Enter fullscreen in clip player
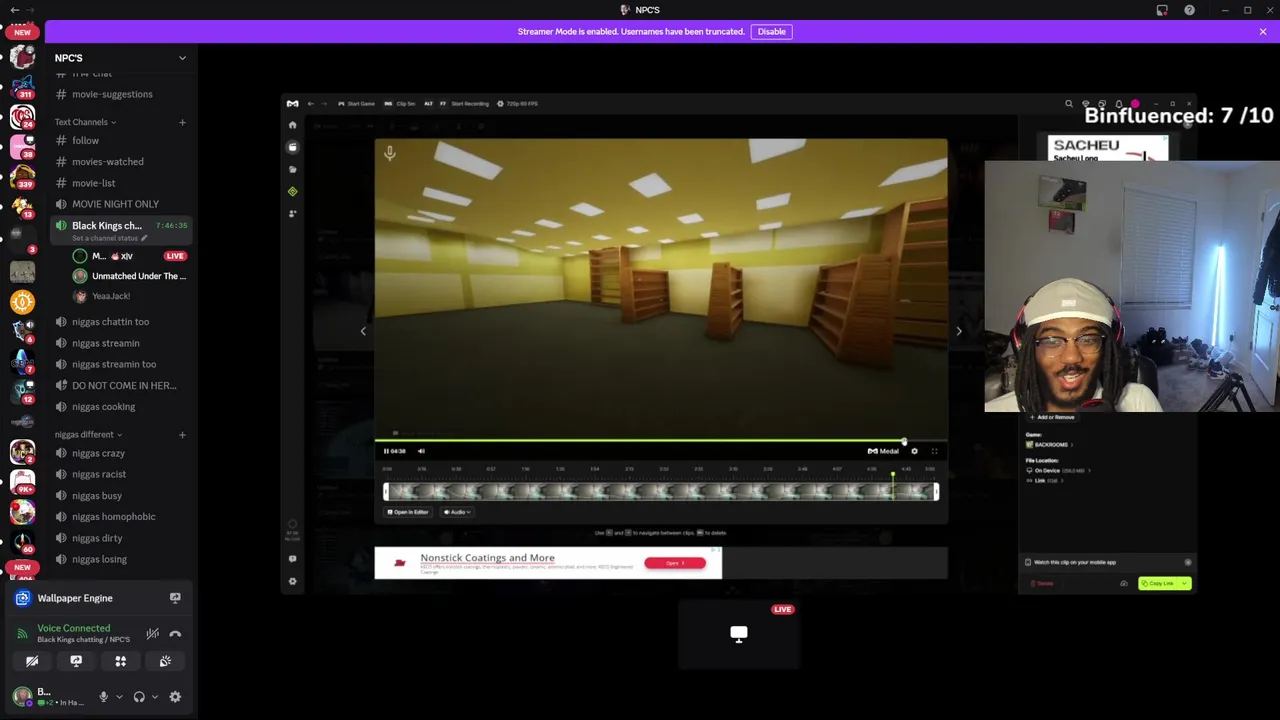This screenshot has height=720, width=1280. pyautogui.click(x=934, y=451)
